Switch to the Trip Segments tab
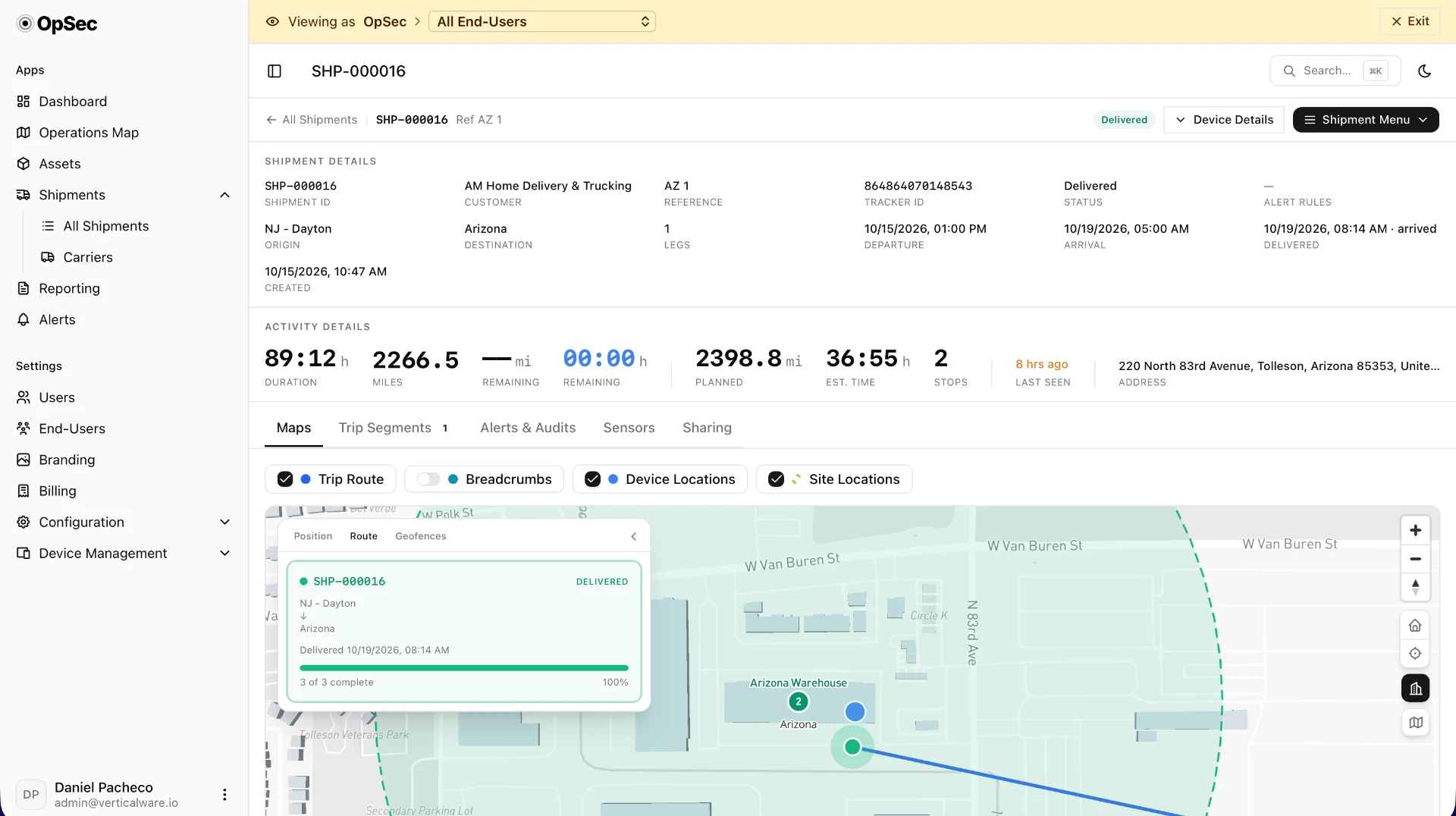This screenshot has height=816, width=1456. click(x=394, y=428)
